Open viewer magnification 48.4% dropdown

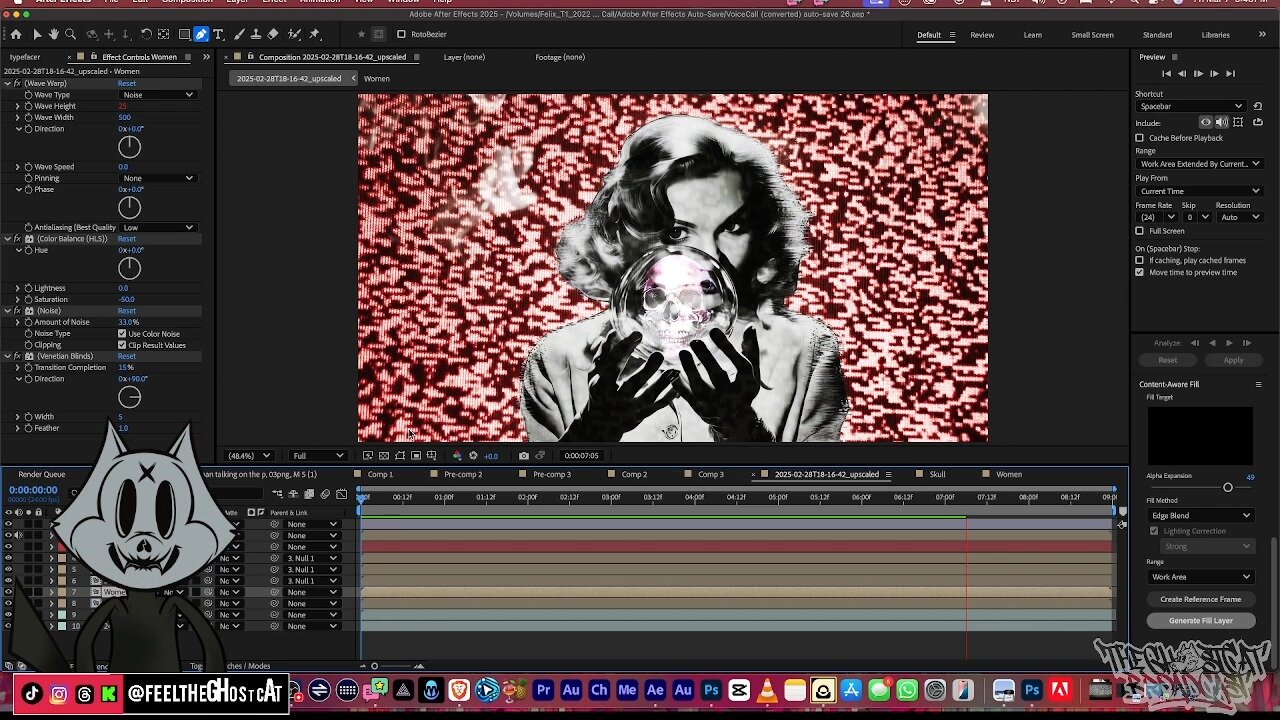point(248,456)
